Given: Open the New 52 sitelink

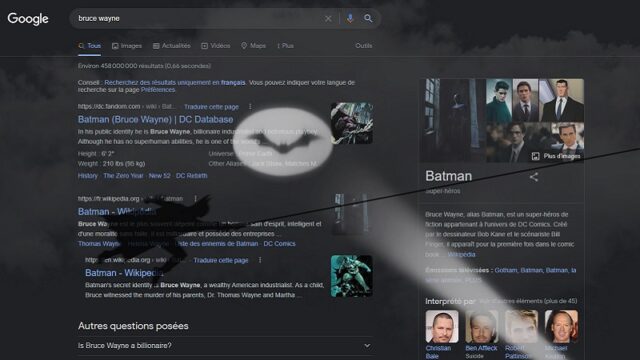Looking at the screenshot, I should click(x=160, y=176).
